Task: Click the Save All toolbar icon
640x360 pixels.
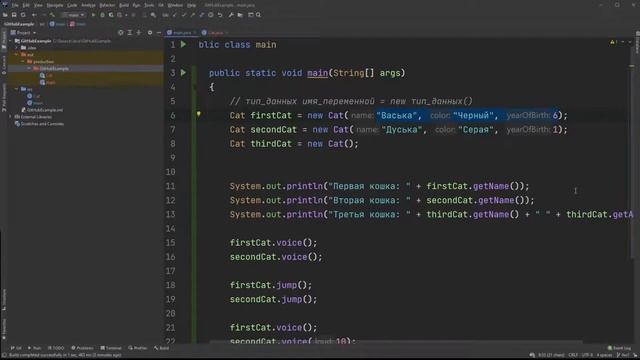Action: click(x=14, y=15)
